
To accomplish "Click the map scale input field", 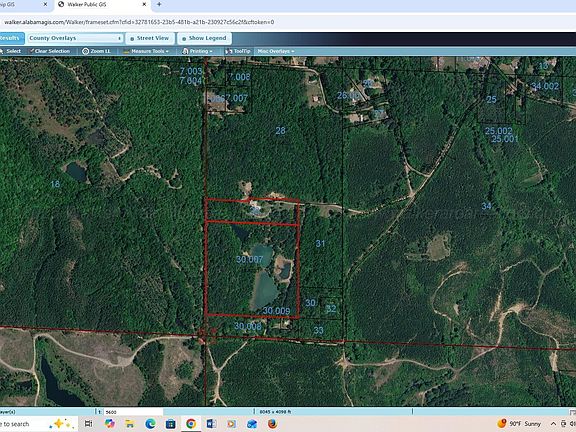I will (x=133, y=412).
